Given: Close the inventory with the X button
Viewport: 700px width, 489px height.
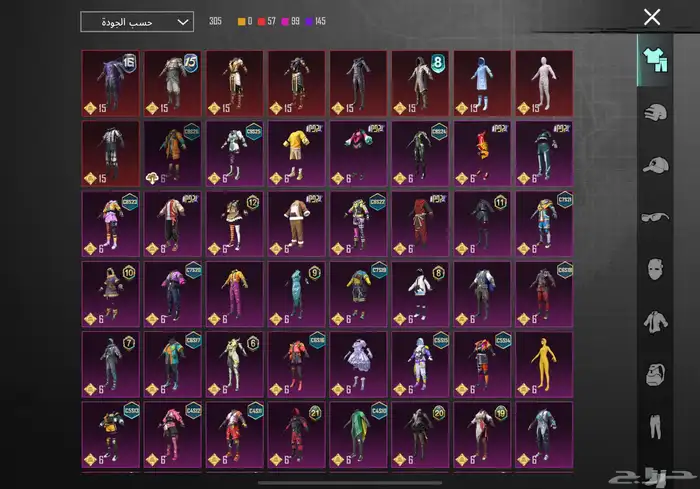Looking at the screenshot, I should click(x=652, y=17).
